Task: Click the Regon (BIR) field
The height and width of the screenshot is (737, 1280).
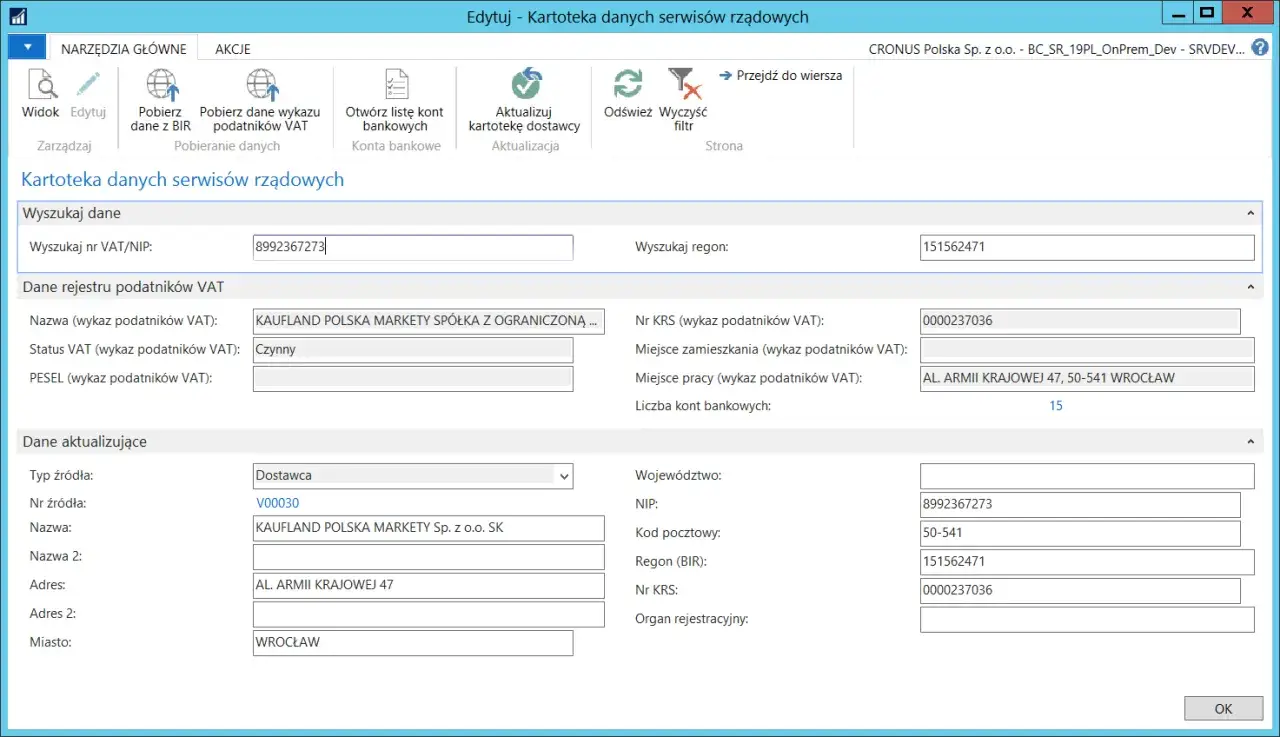Action: [1087, 562]
